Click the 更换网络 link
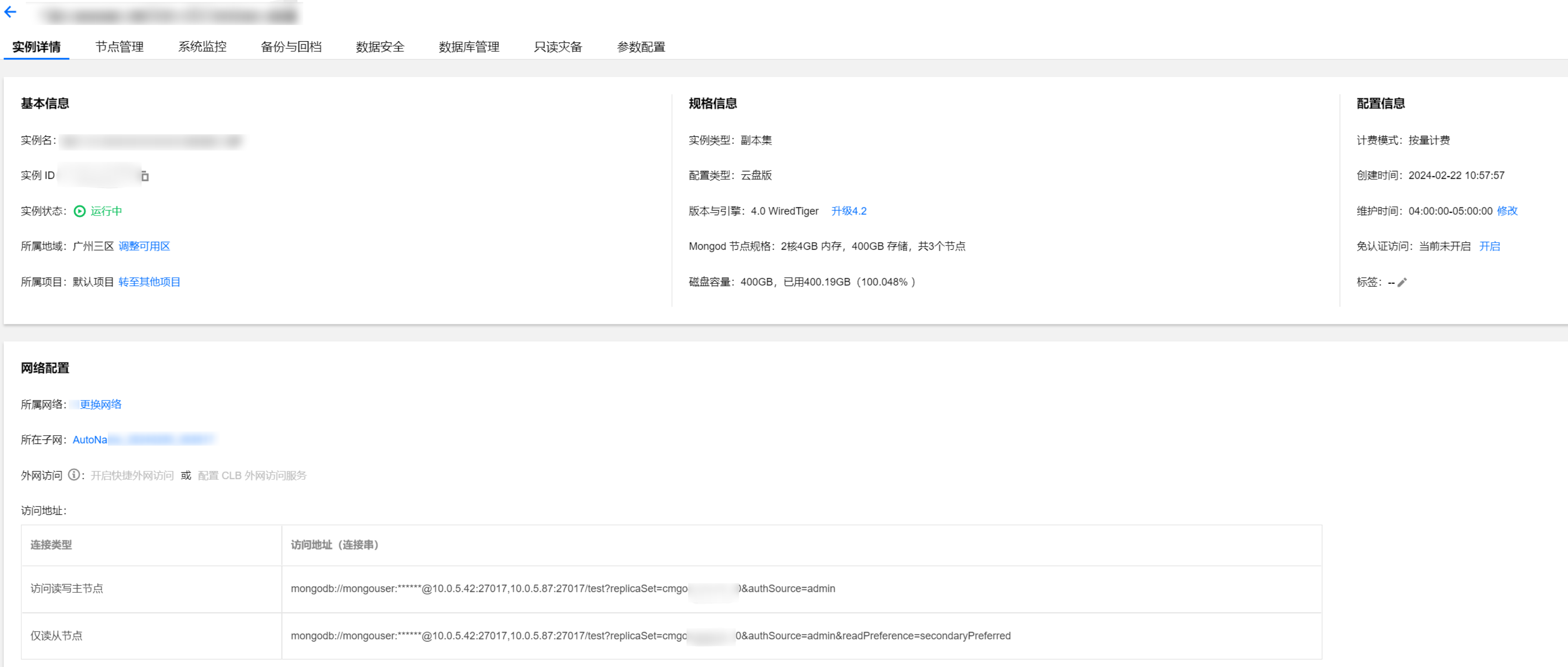This screenshot has width=1568, height=667. point(100,404)
